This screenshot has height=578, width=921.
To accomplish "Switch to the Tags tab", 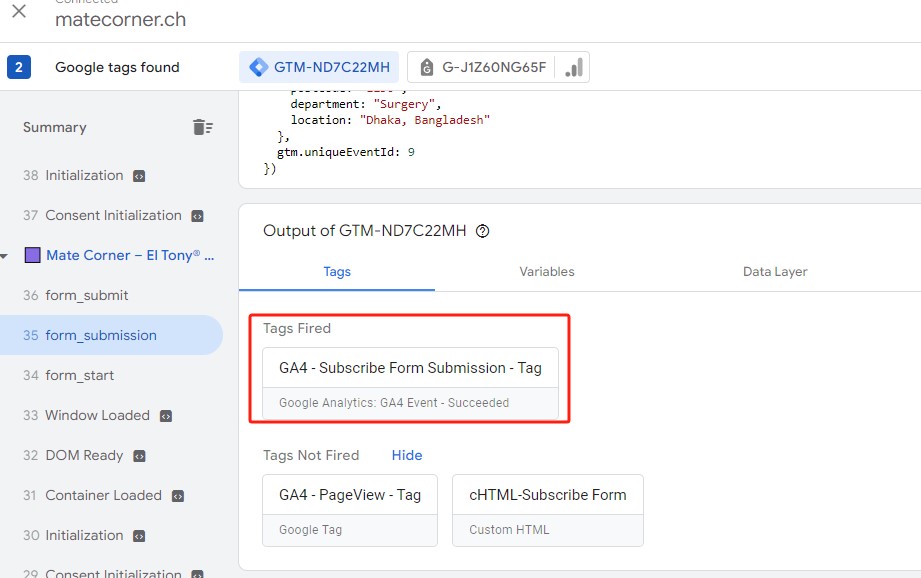I will (337, 272).
